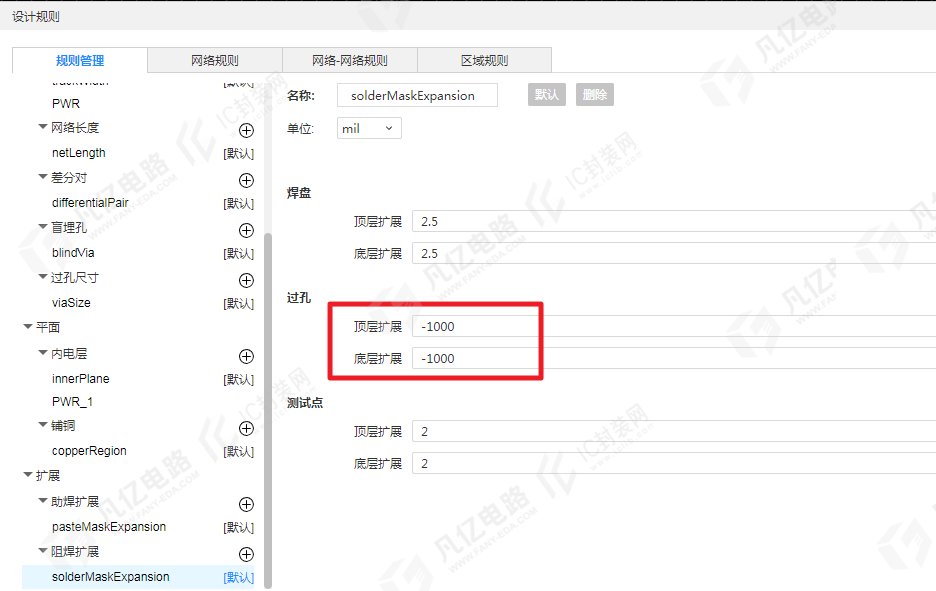This screenshot has width=936, height=591.
Task: Click the rule tree vertical scrollbar
Action: point(268,411)
